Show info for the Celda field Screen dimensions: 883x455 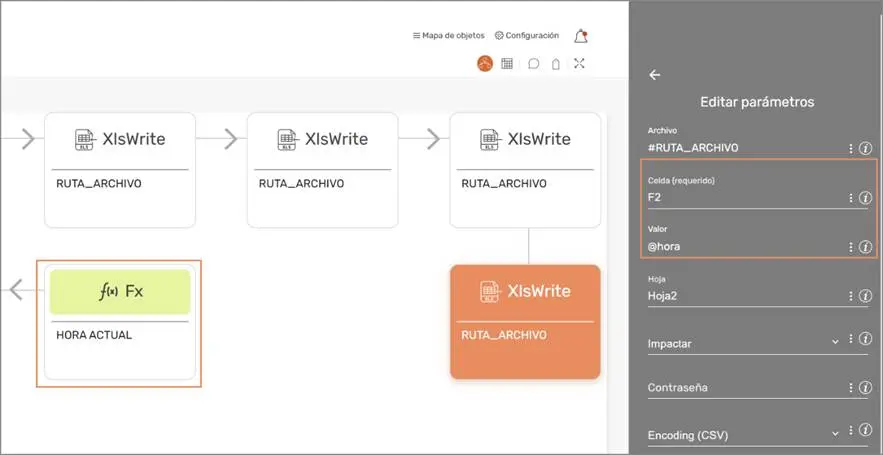coord(866,198)
